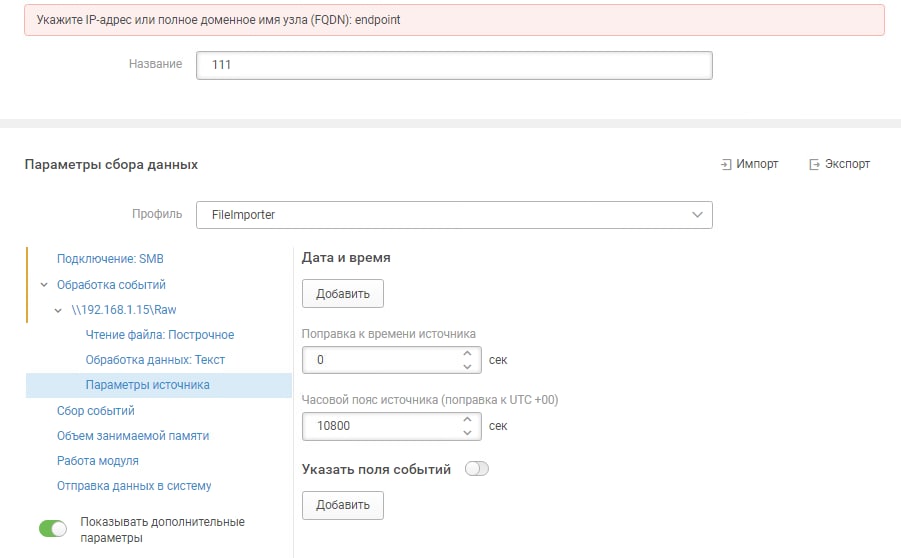
Task: Click the Название input field
Action: coord(454,65)
